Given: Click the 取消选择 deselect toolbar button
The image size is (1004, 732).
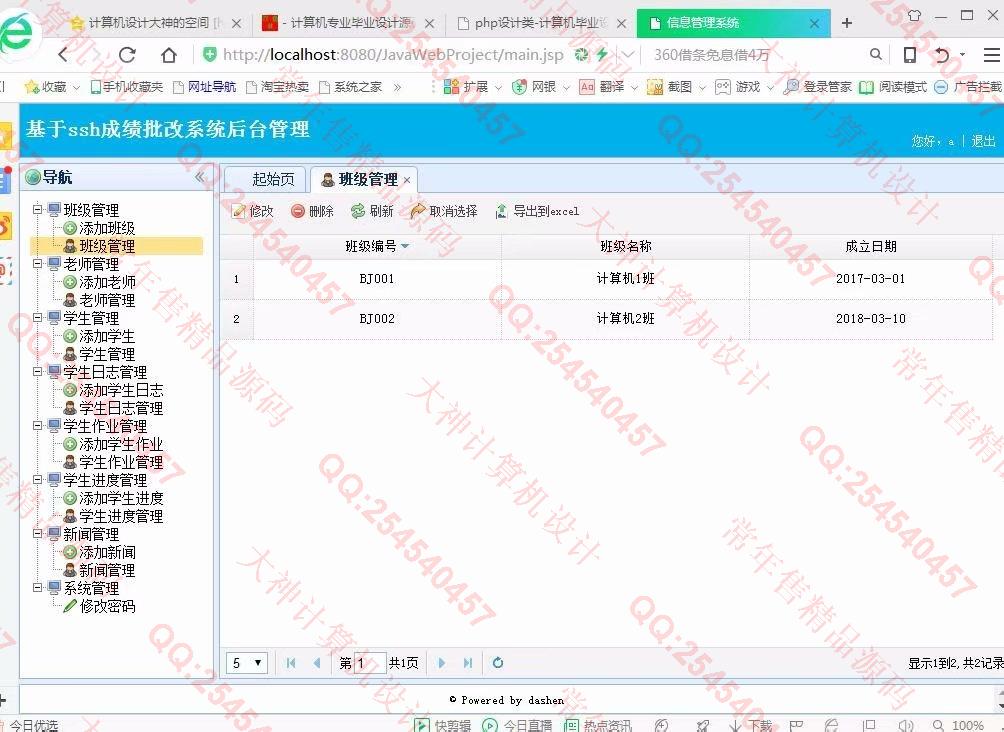Looking at the screenshot, I should coord(444,211).
